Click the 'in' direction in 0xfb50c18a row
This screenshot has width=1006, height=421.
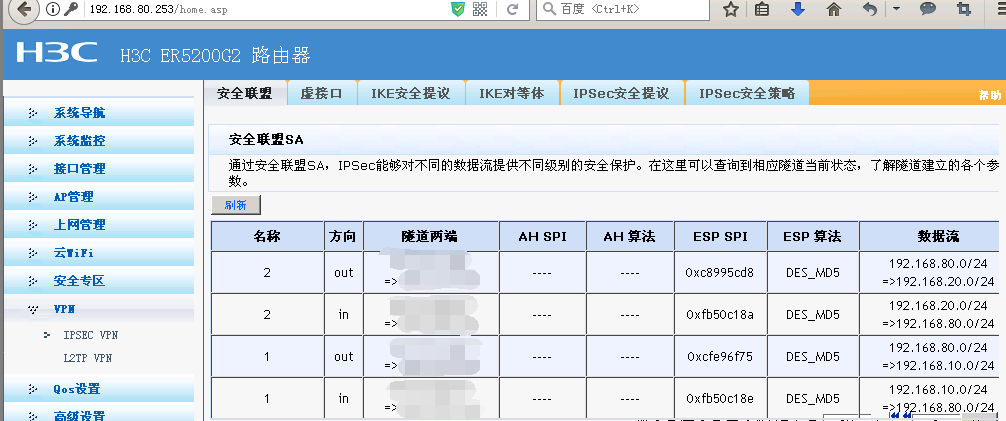pos(343,314)
